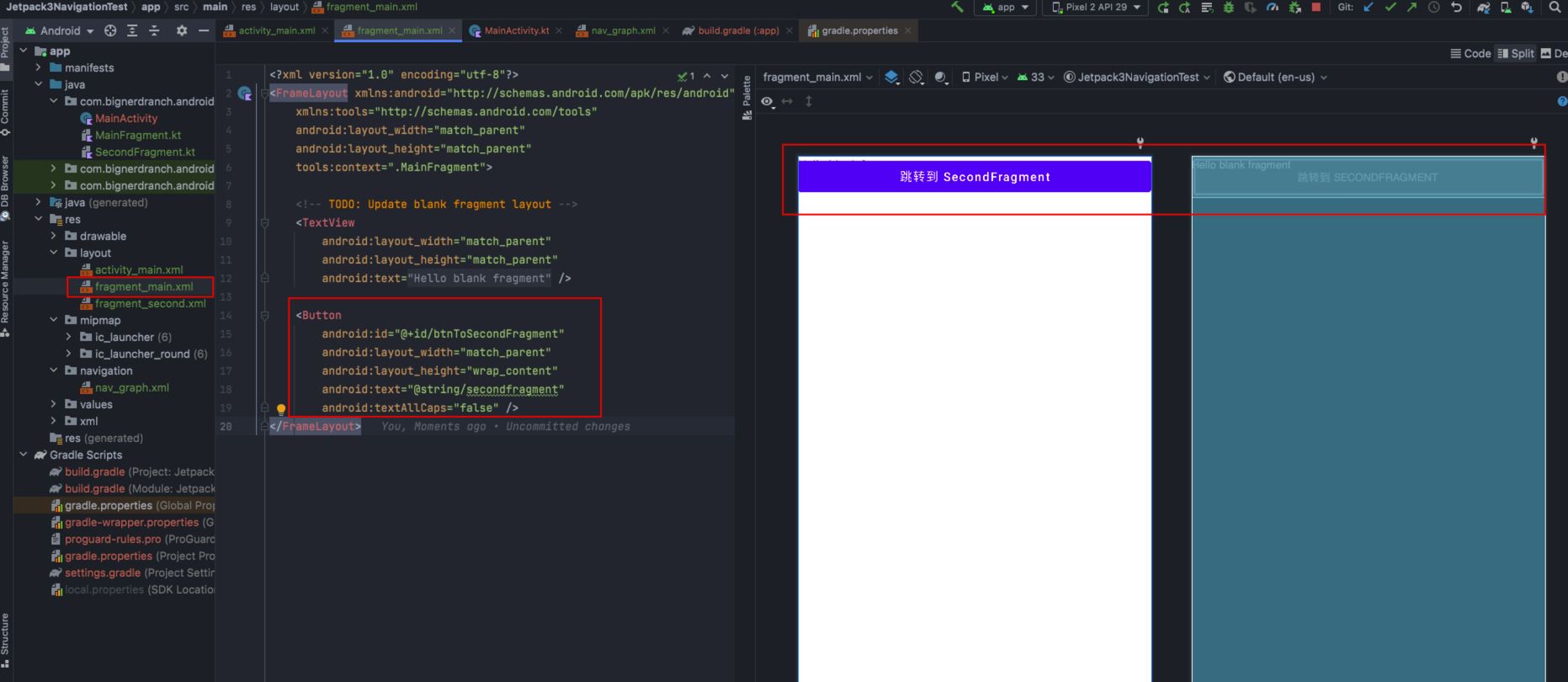The height and width of the screenshot is (682, 1568).
Task: Open fragment_second.xml in project tree
Action: tap(150, 303)
